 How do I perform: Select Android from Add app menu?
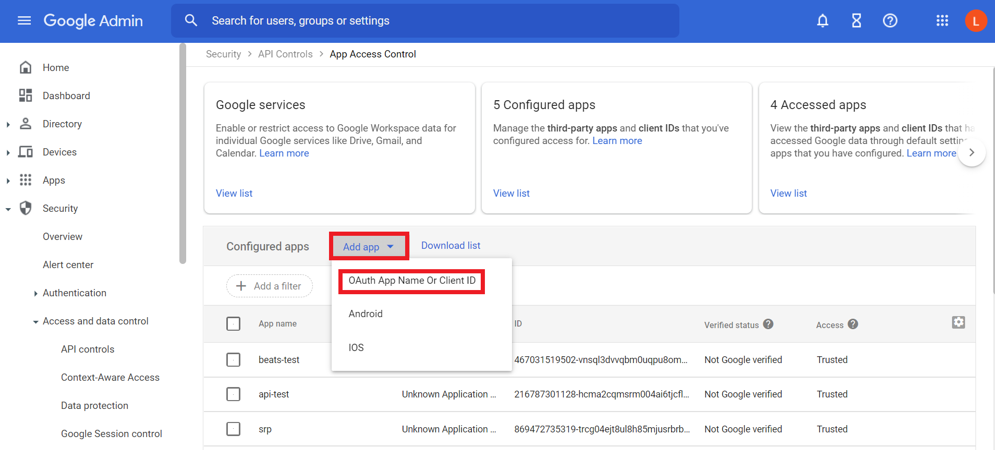pos(366,314)
